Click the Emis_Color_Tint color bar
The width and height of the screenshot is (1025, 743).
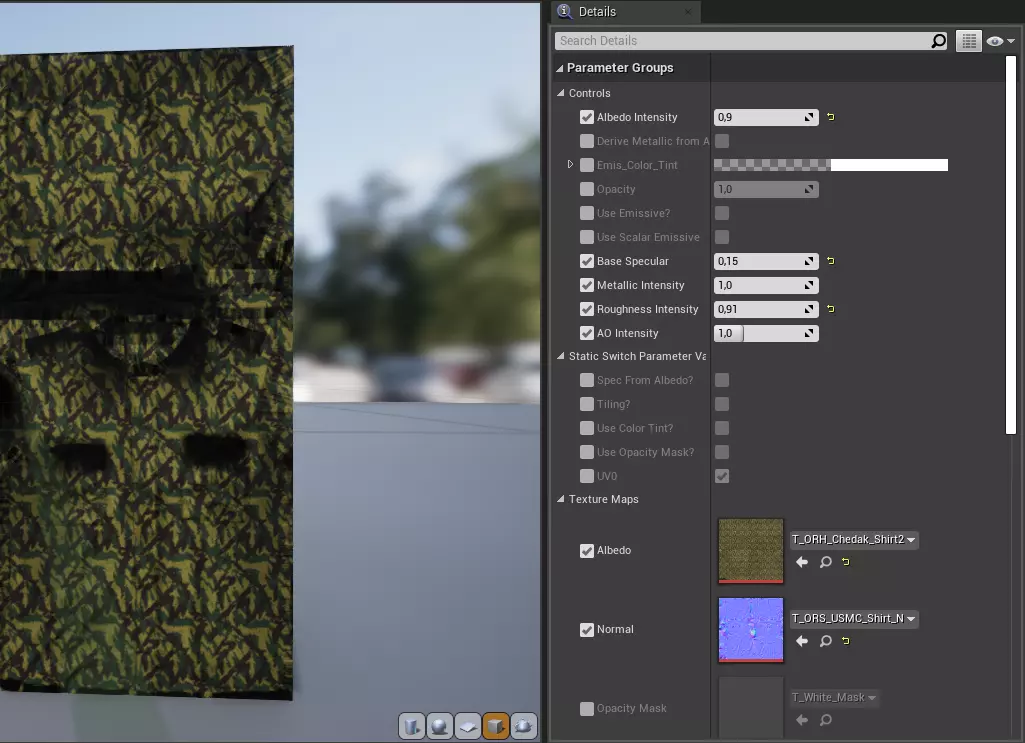pos(830,165)
